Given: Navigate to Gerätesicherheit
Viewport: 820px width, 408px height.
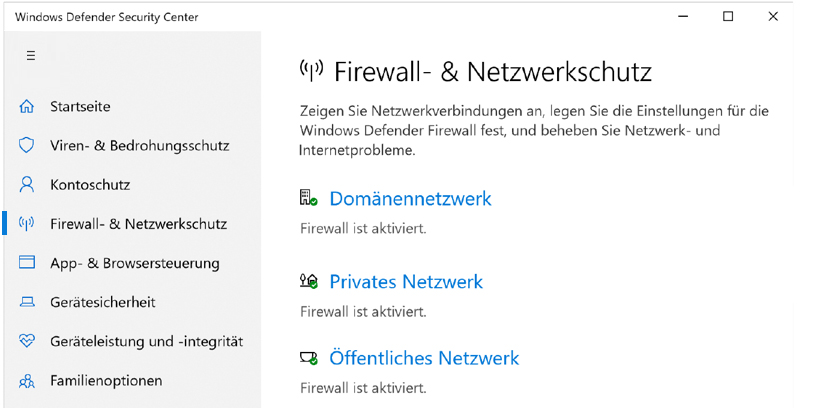Looking at the screenshot, I should click(x=103, y=302).
